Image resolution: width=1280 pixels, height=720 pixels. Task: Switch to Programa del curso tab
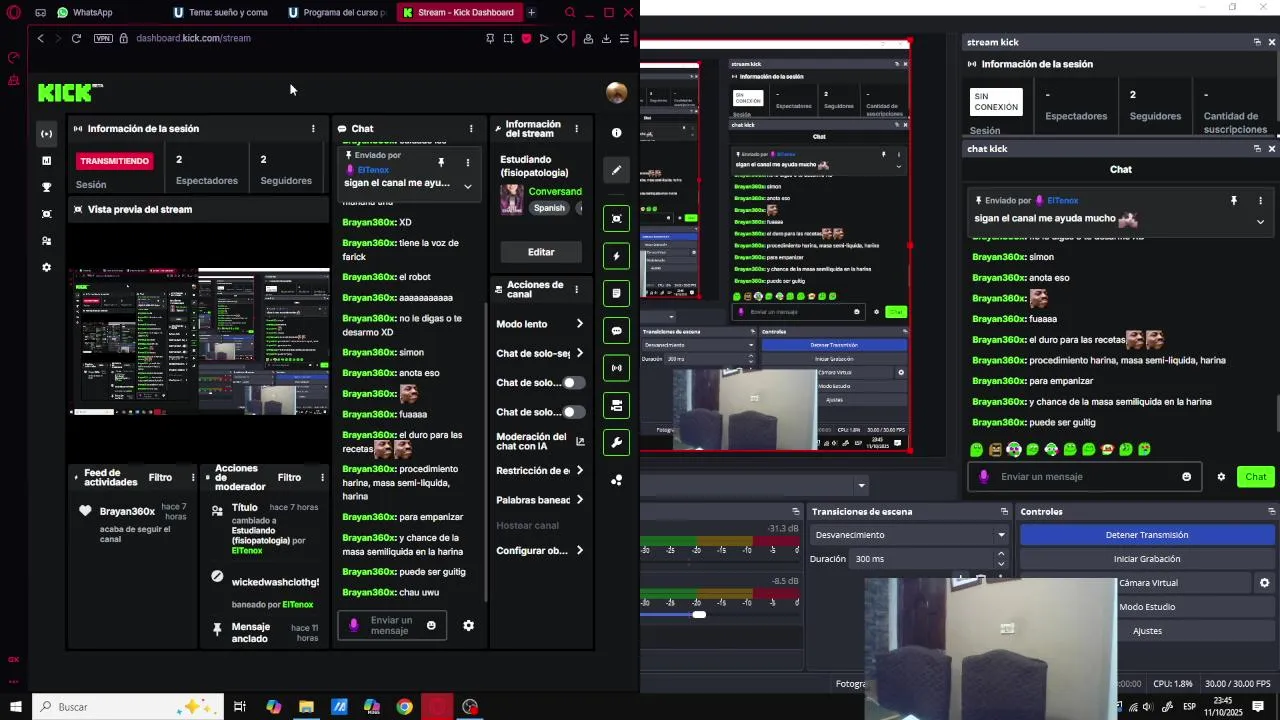(337, 13)
